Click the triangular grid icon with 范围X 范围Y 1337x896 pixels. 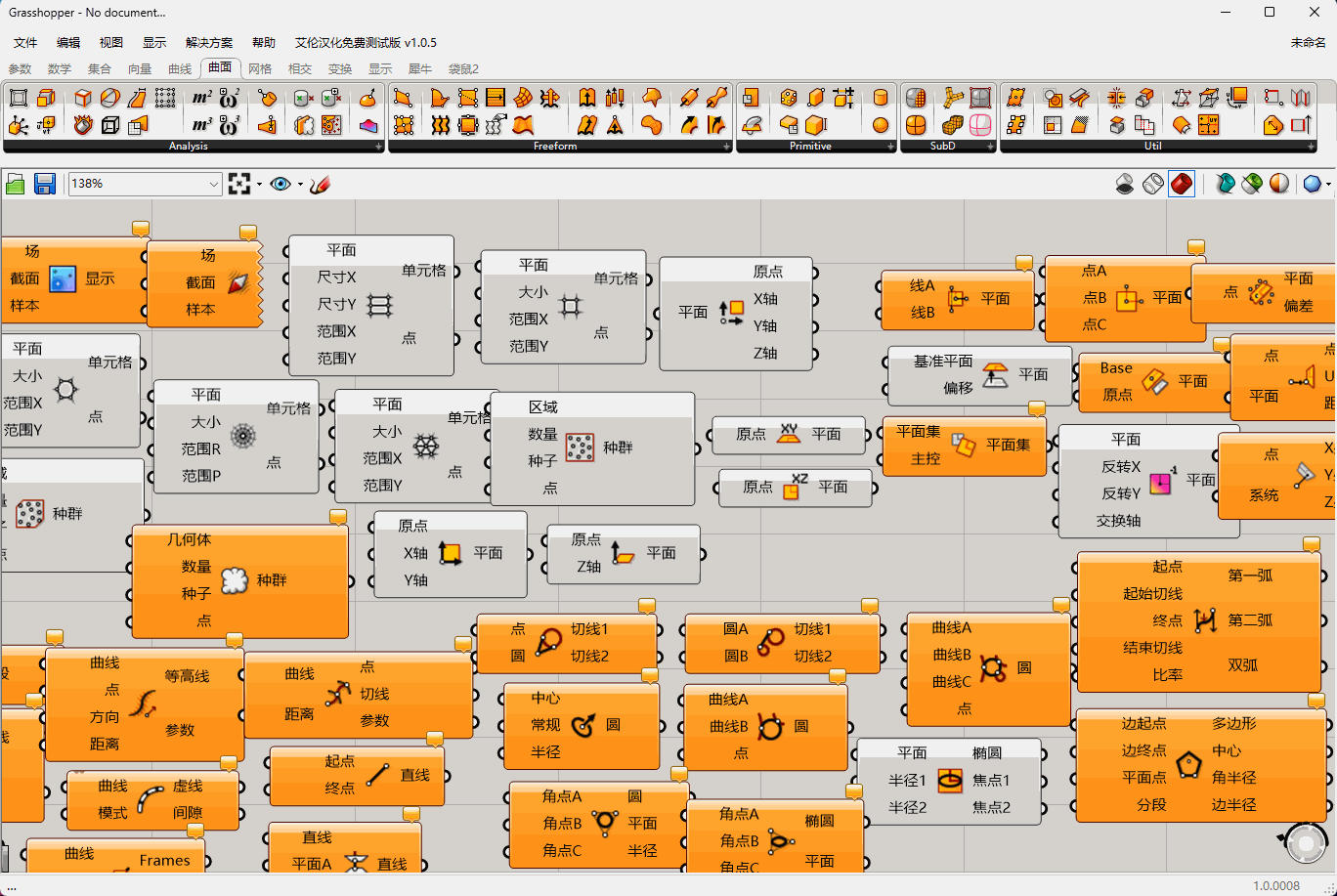pos(424,446)
